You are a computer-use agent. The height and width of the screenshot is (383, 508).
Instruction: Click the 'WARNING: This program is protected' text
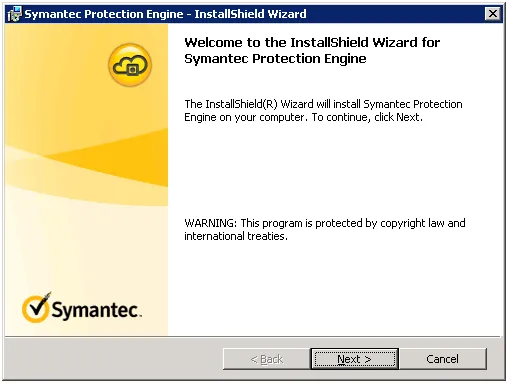325,229
